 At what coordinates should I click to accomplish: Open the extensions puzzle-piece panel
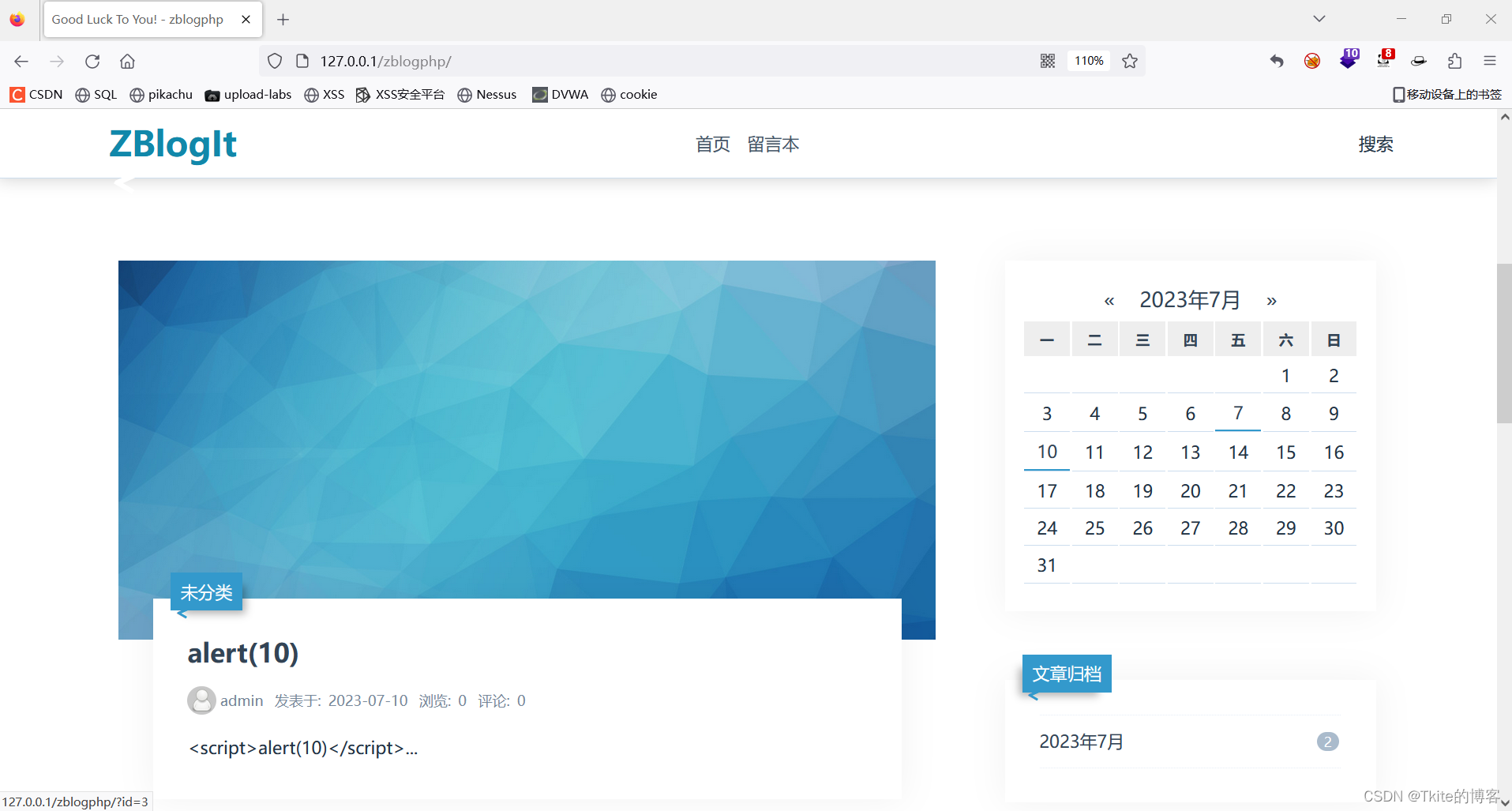pyautogui.click(x=1454, y=61)
